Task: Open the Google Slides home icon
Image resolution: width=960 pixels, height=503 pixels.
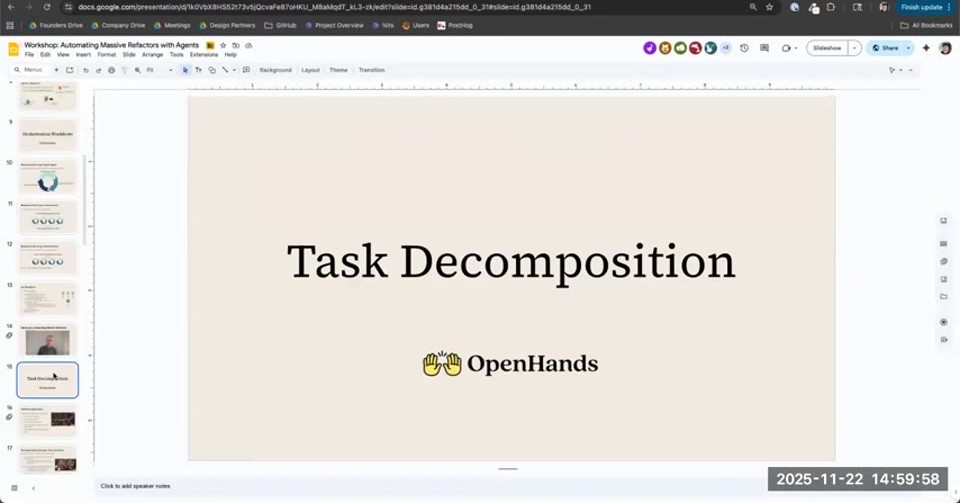Action: [13, 49]
